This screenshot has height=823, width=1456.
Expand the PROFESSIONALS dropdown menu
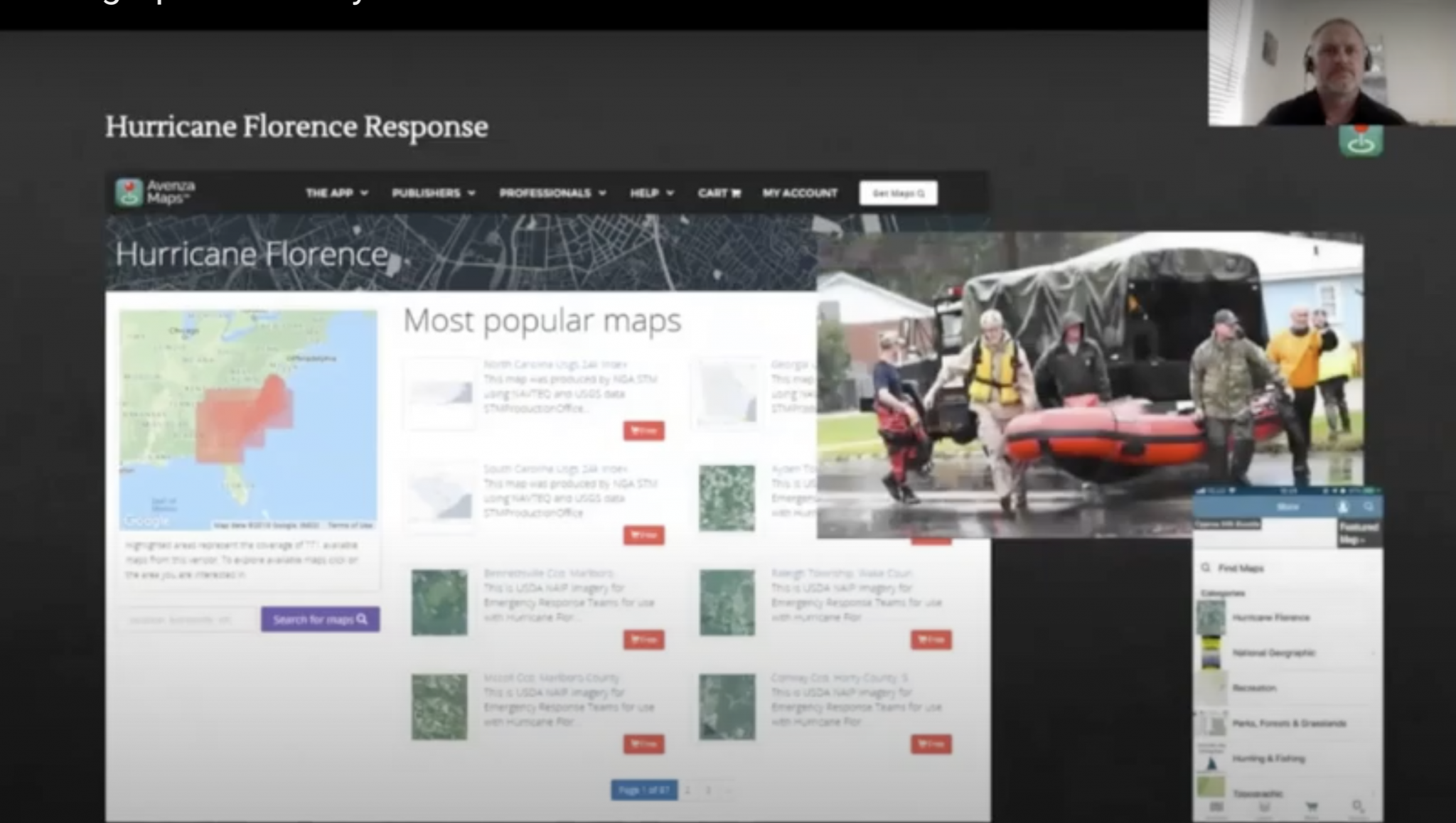tap(552, 193)
